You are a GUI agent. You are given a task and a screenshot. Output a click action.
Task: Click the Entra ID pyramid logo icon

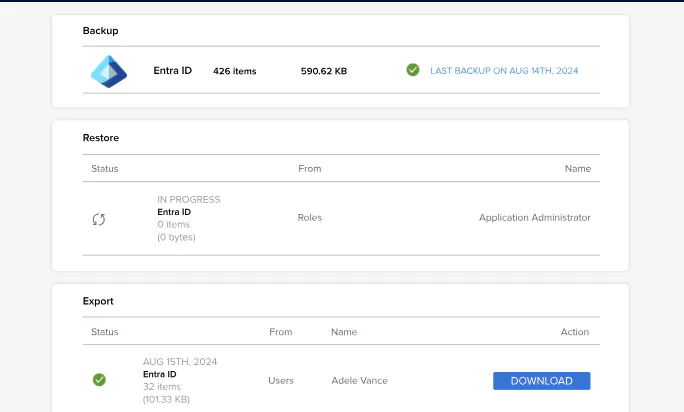(x=109, y=72)
